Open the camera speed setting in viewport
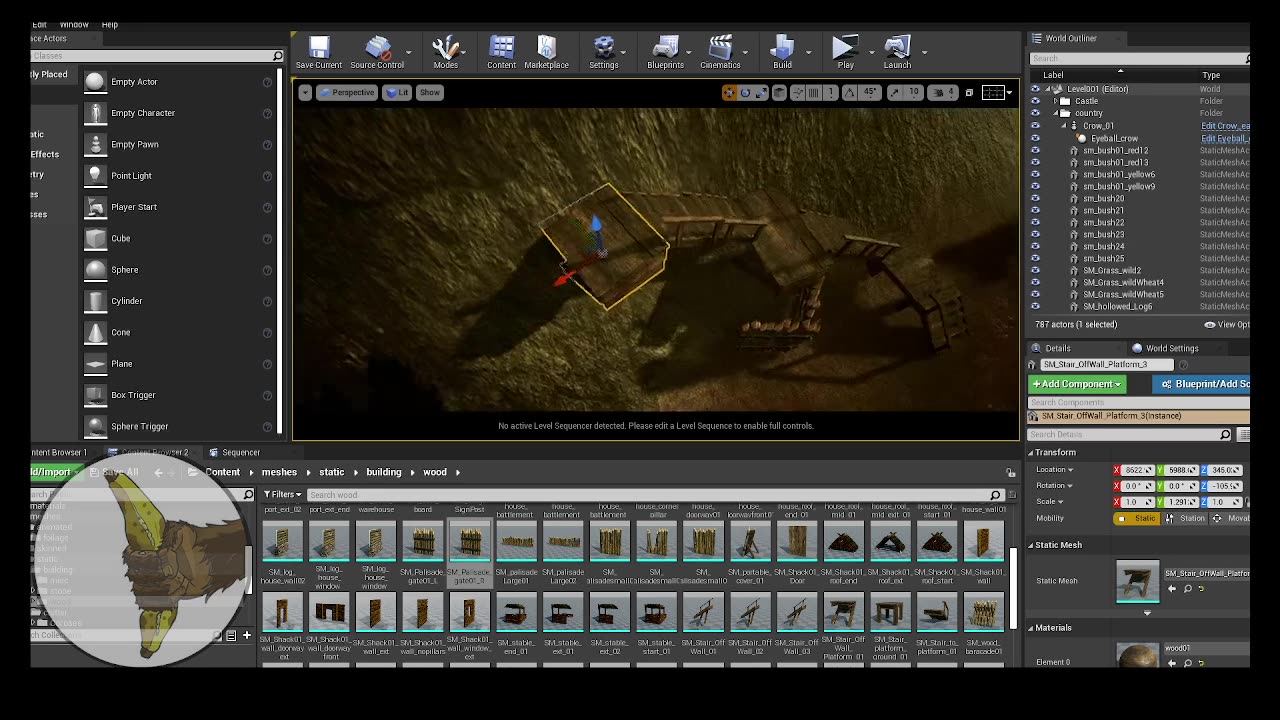 (x=943, y=92)
